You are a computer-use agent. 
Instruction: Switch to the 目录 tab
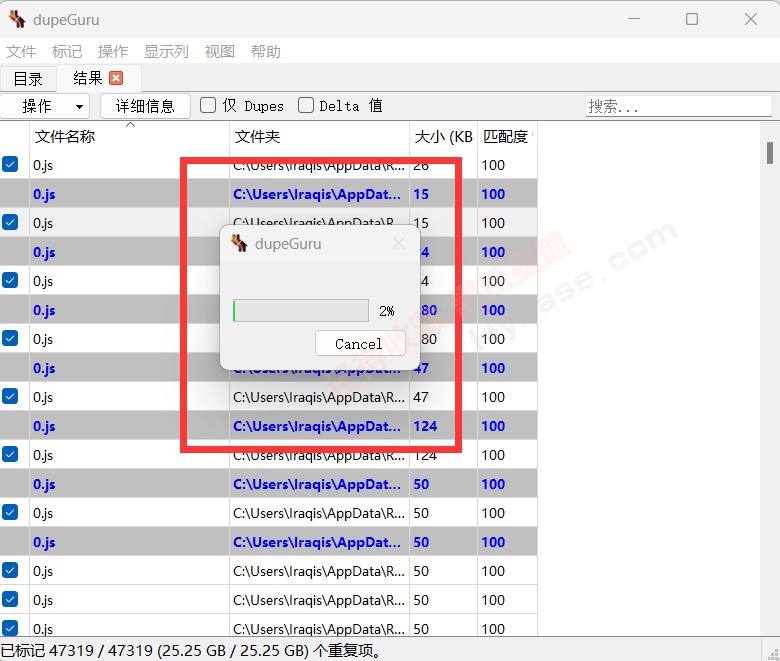pyautogui.click(x=28, y=79)
